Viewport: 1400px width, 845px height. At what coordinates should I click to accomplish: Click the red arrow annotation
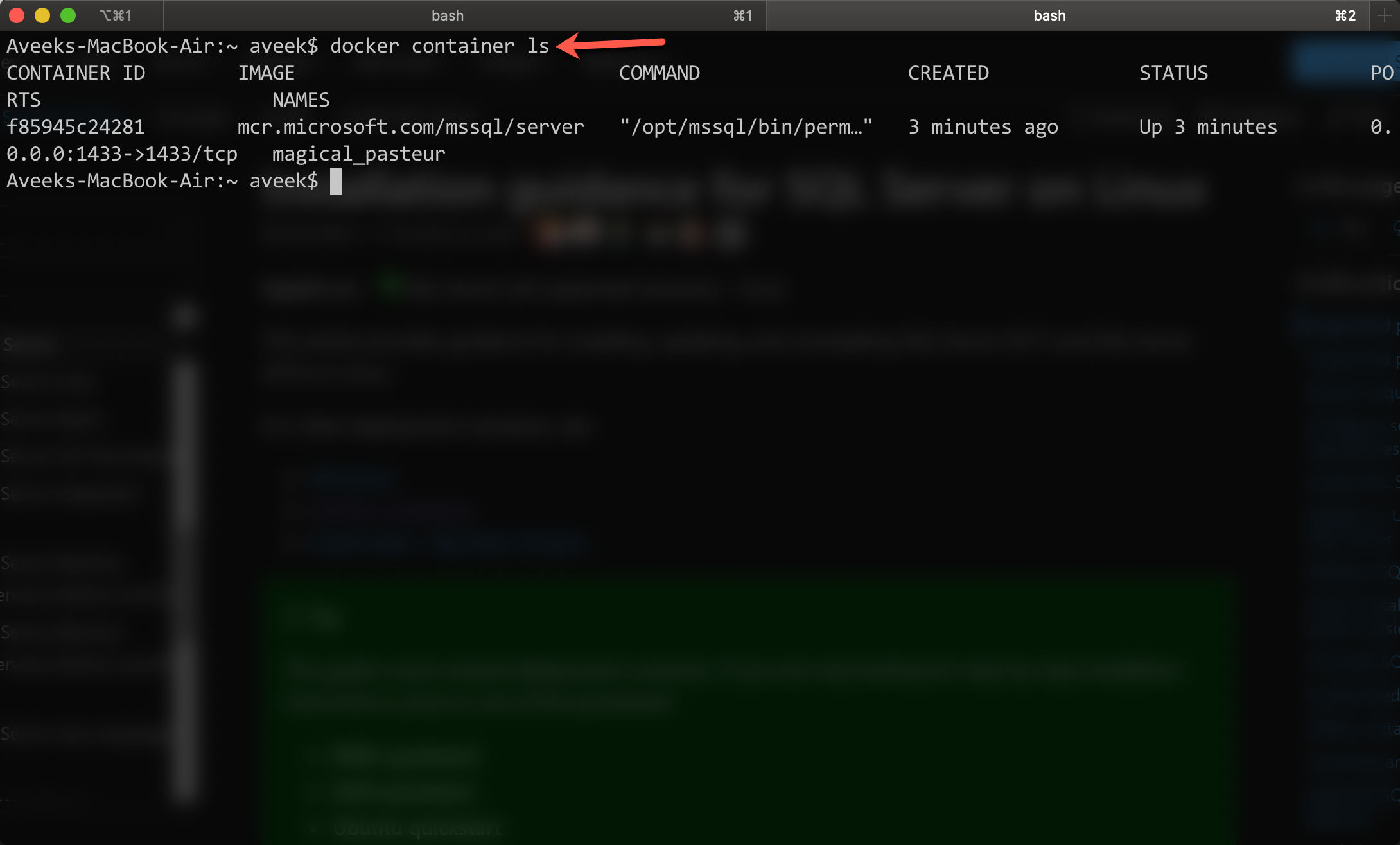[x=610, y=44]
